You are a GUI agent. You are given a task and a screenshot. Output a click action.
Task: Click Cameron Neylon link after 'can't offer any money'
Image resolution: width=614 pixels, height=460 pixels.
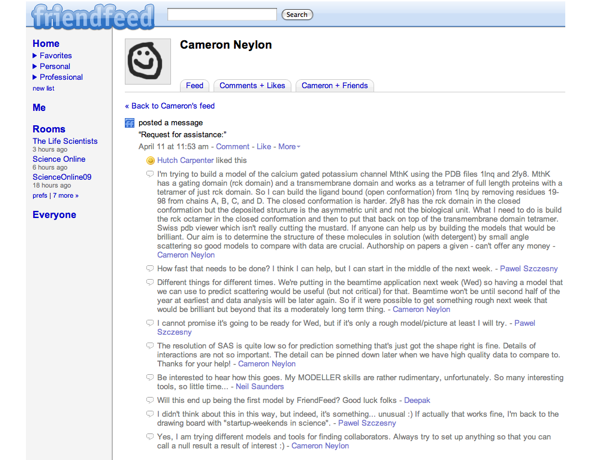186,255
